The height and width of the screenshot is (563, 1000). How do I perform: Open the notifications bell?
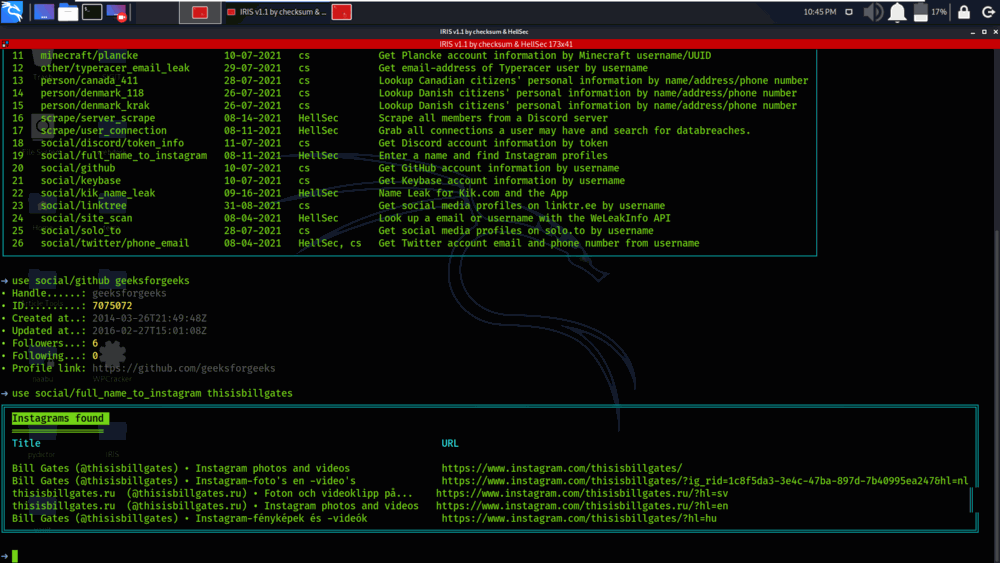897,12
